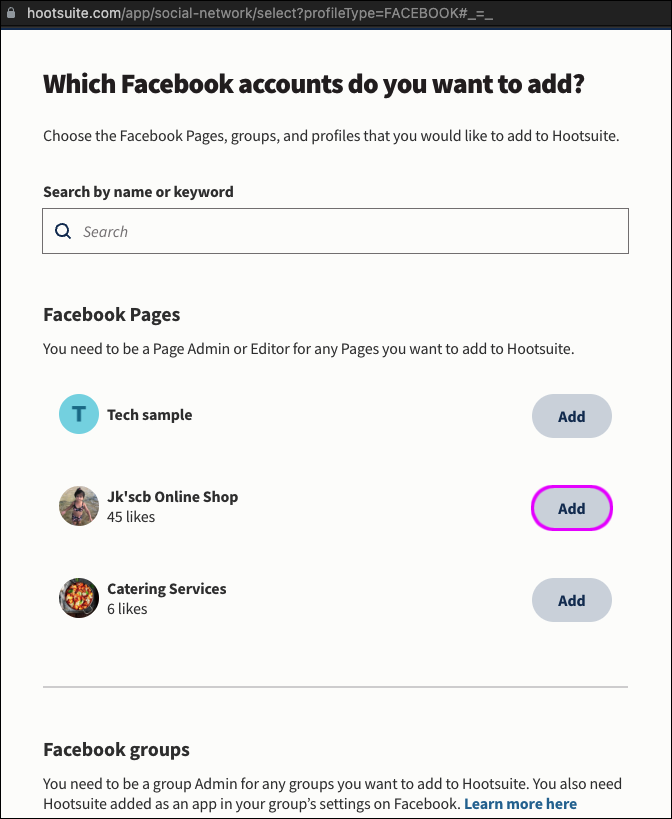Click the "45 likes" count text

tap(131, 517)
